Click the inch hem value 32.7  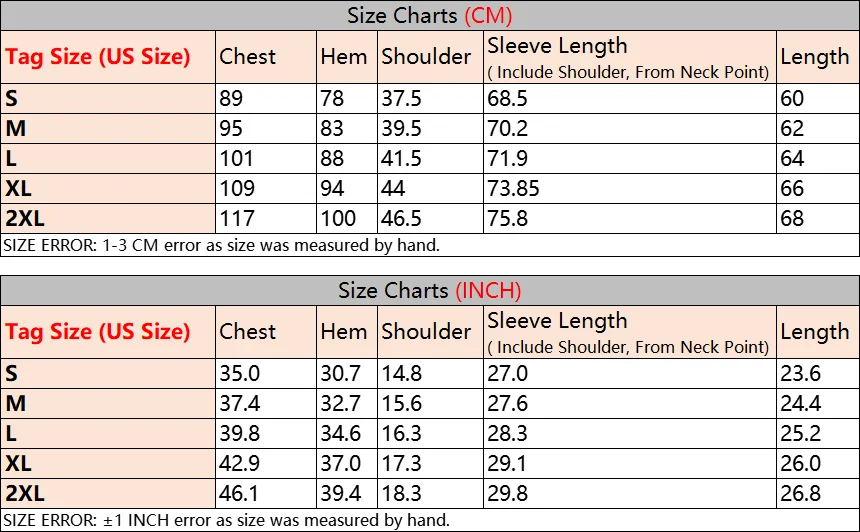pyautogui.click(x=341, y=404)
